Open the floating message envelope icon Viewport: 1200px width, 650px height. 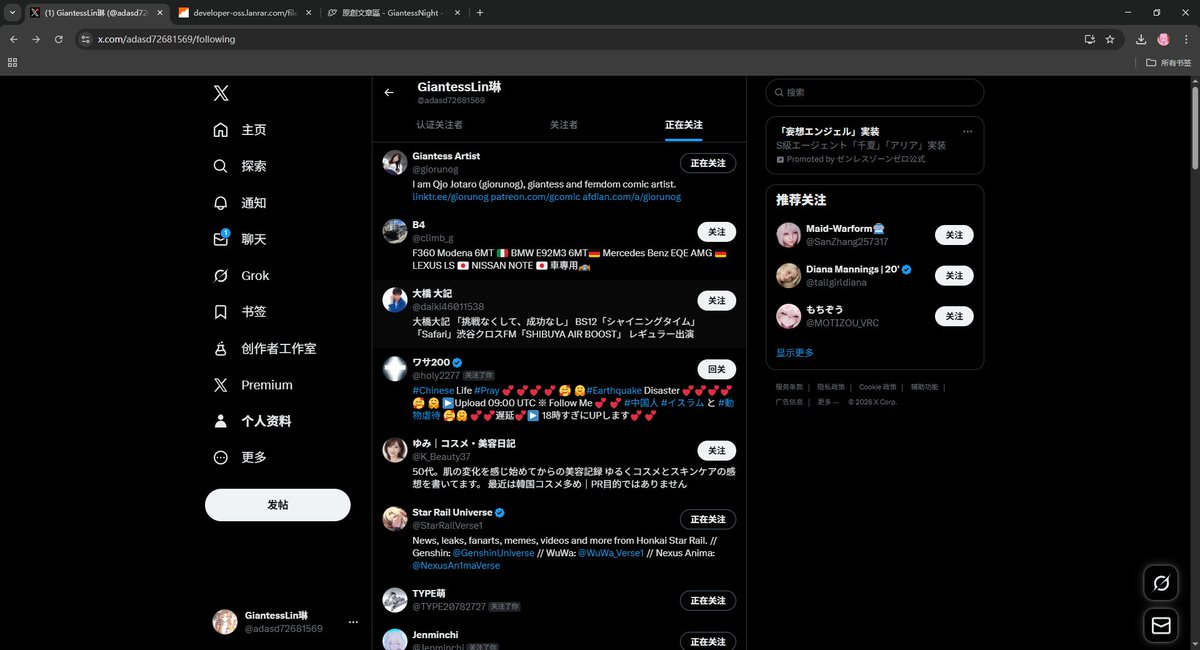[1160, 625]
